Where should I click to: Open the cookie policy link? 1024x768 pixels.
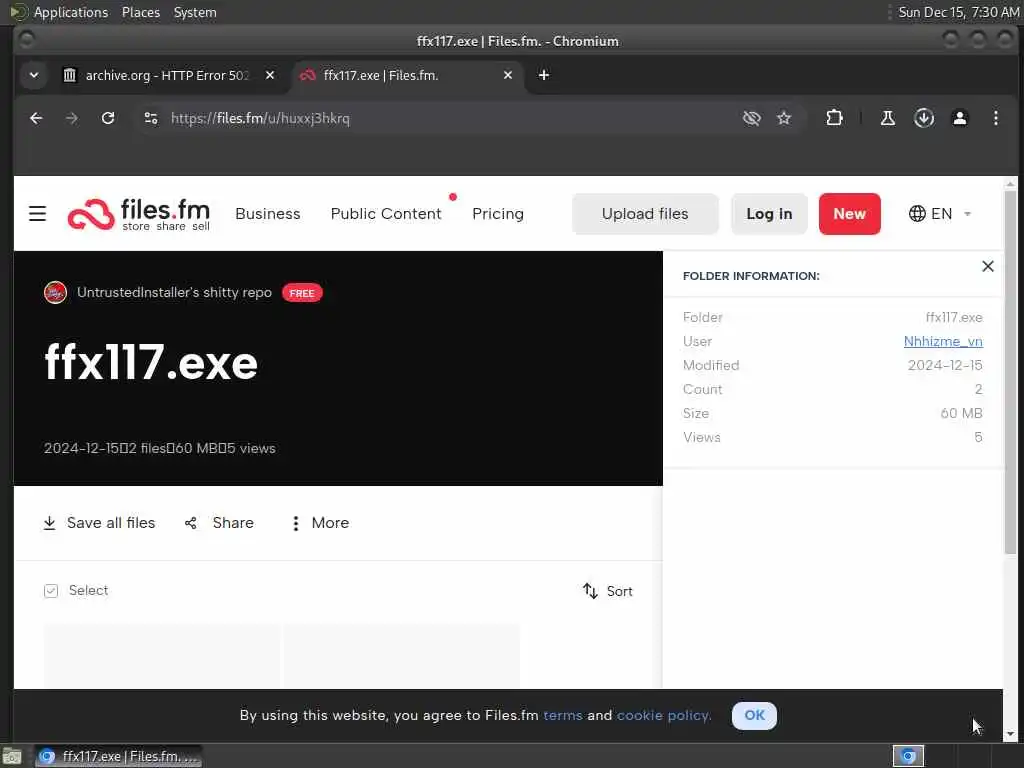coord(664,715)
